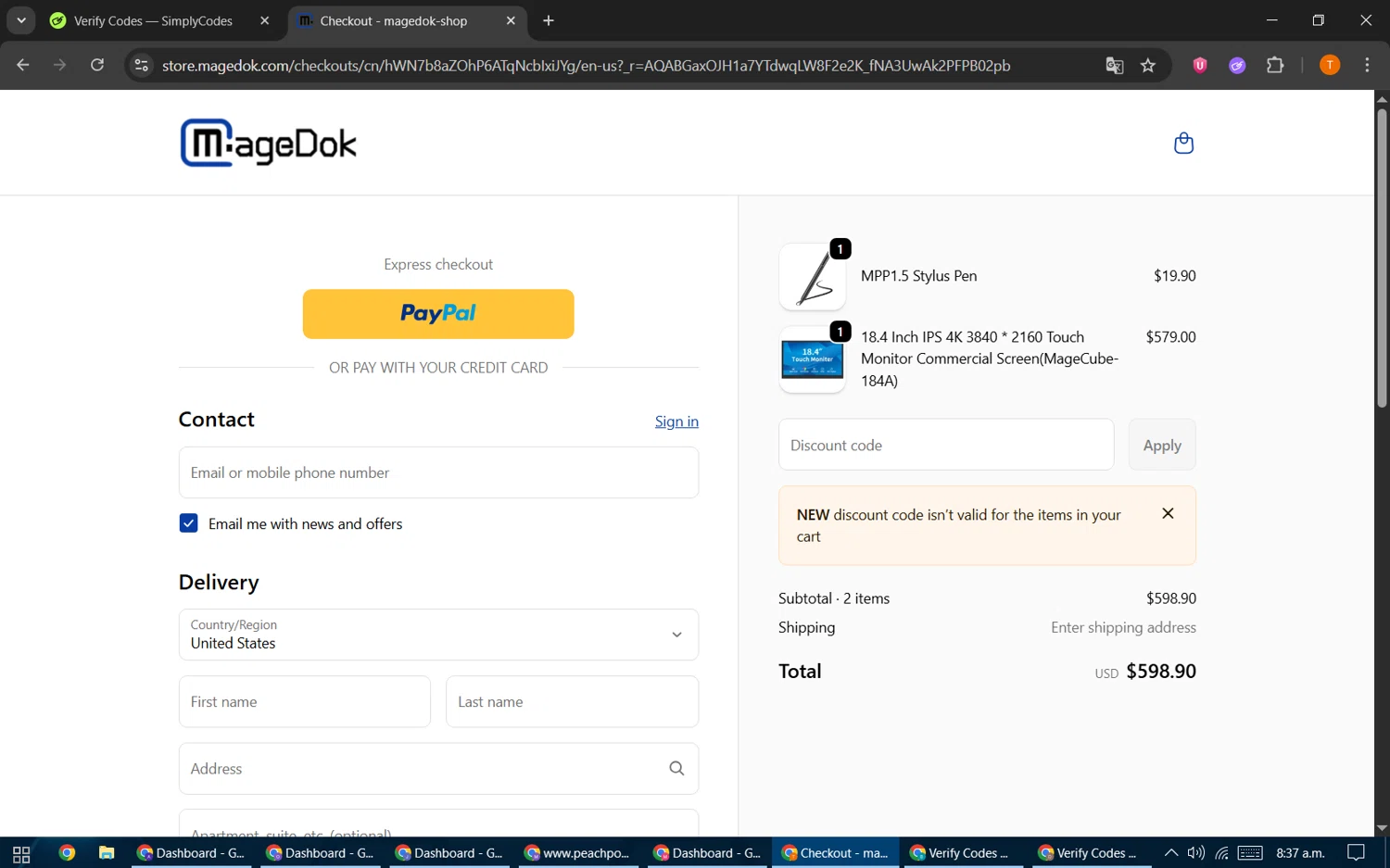Click the Sign in link
Image resolution: width=1390 pixels, height=868 pixels.
click(676, 421)
